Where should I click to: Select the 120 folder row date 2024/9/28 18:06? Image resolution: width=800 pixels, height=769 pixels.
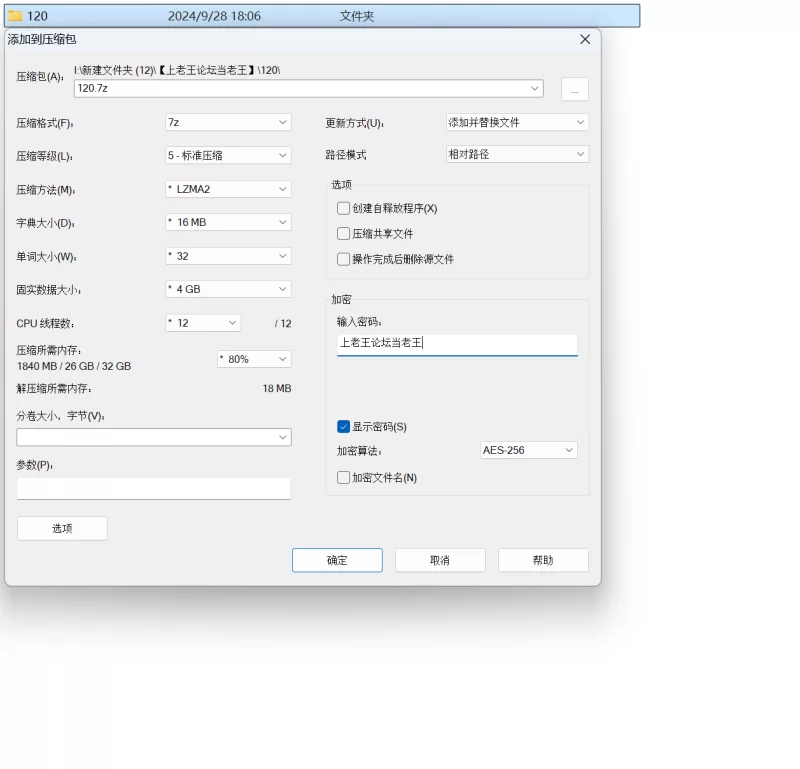click(x=214, y=16)
